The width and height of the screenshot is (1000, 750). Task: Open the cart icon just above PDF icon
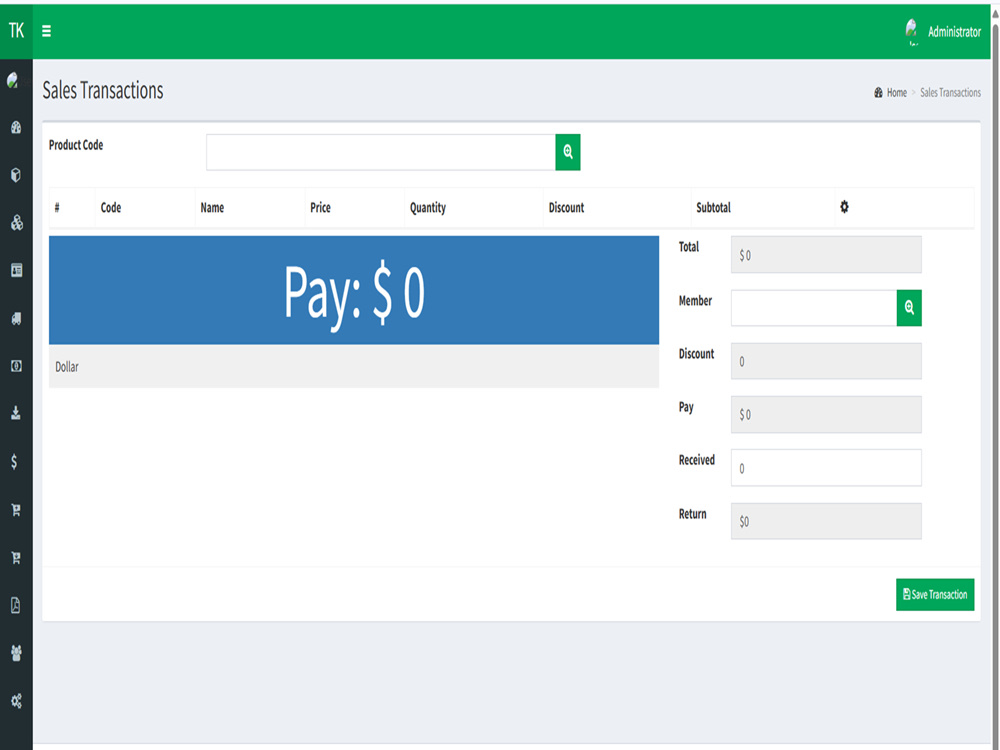(x=16, y=557)
